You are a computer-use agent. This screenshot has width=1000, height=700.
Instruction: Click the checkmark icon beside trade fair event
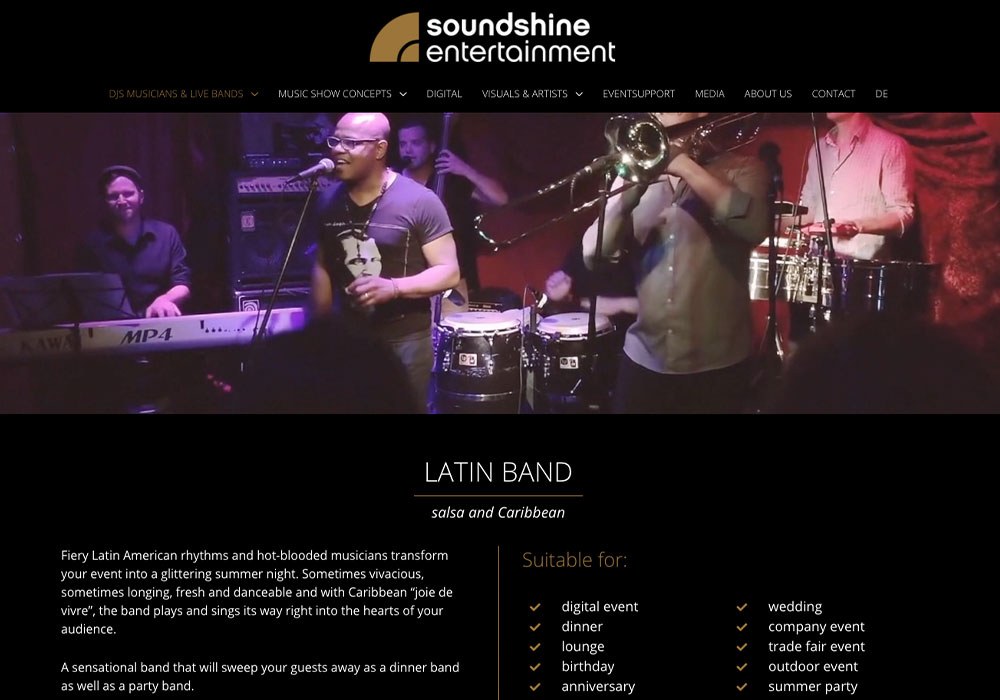(742, 646)
